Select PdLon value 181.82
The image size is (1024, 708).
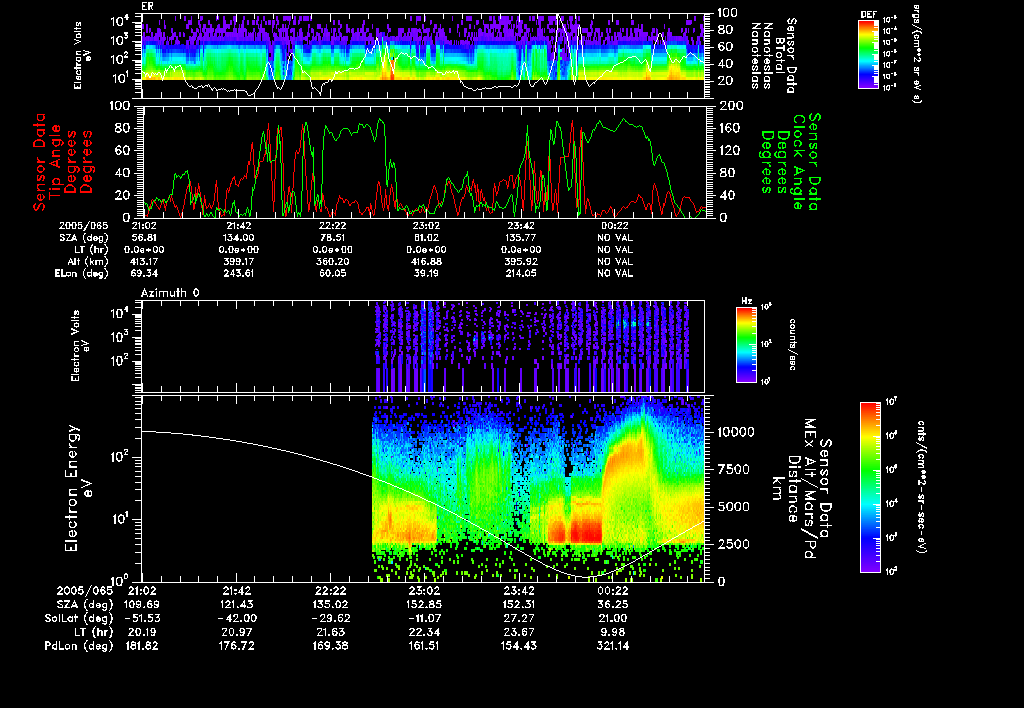(x=142, y=646)
